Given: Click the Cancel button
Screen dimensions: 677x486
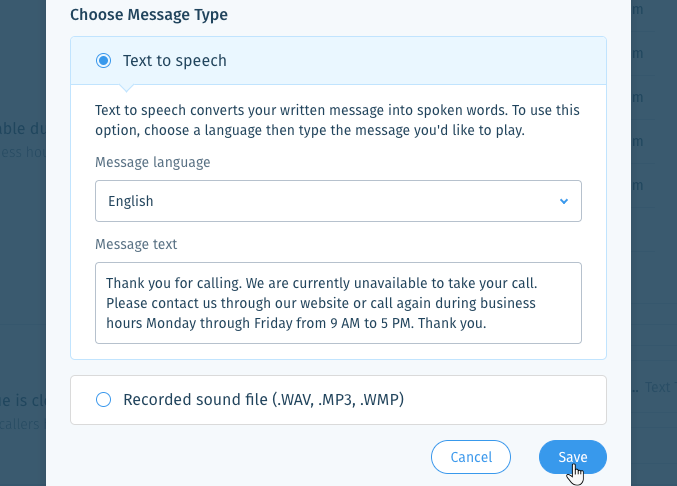Looking at the screenshot, I should tap(471, 457).
